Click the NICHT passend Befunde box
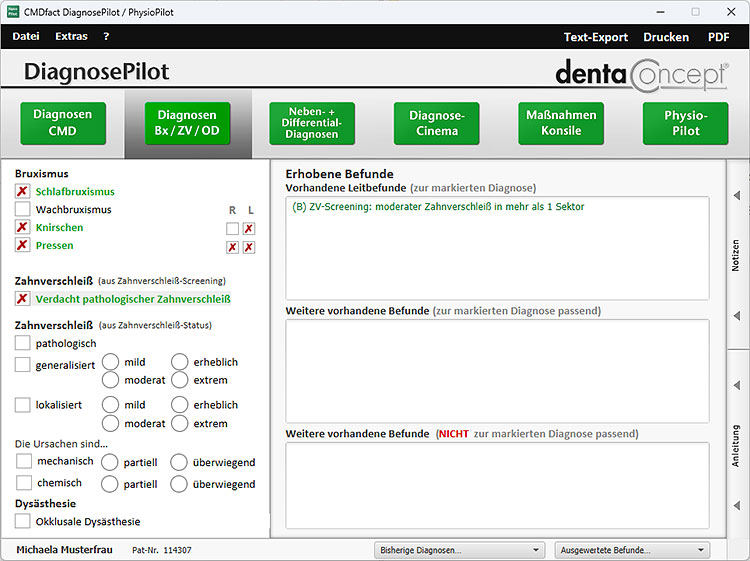 point(497,485)
